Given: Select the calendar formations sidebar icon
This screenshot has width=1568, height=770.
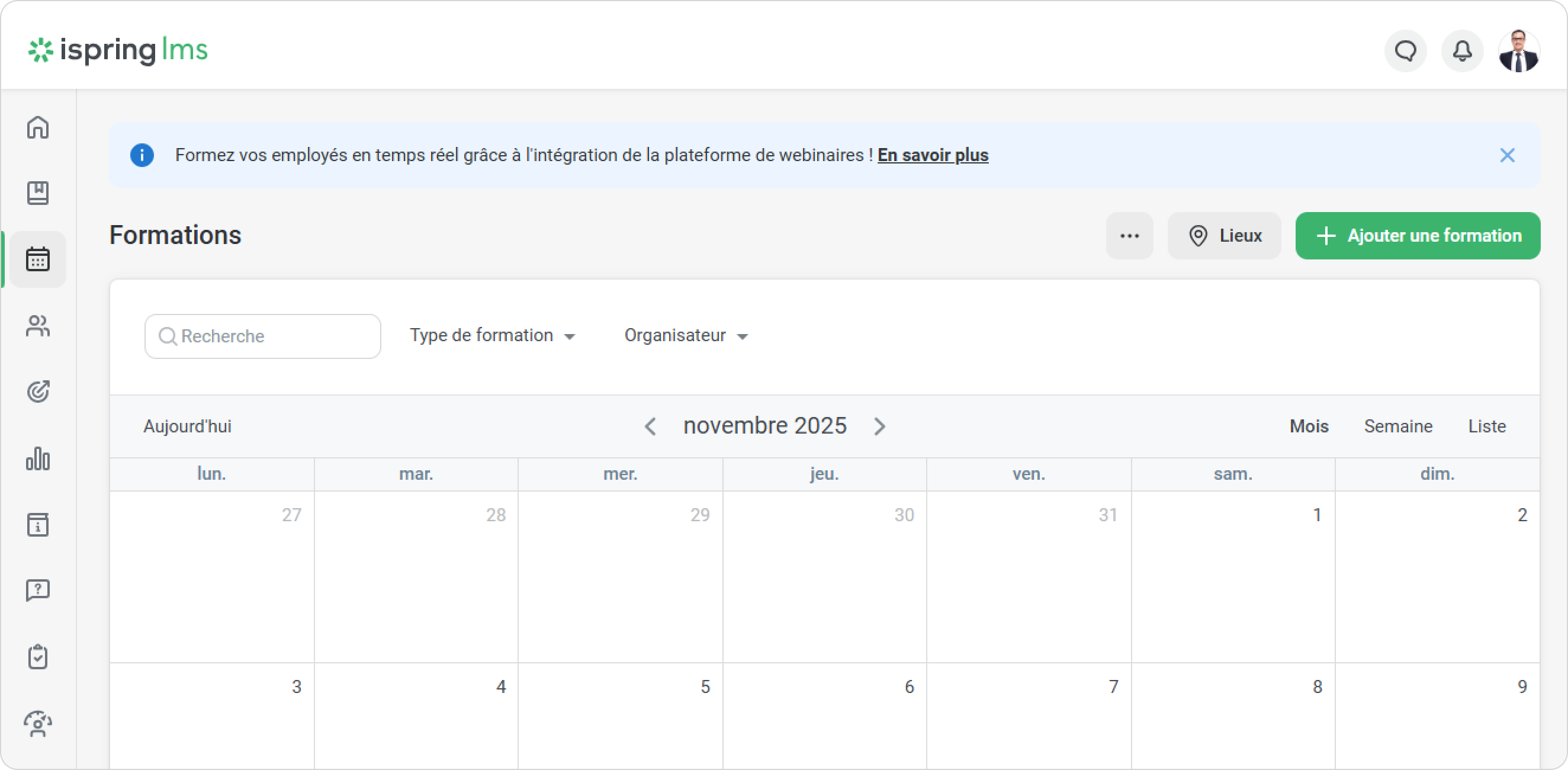Looking at the screenshot, I should (x=38, y=259).
